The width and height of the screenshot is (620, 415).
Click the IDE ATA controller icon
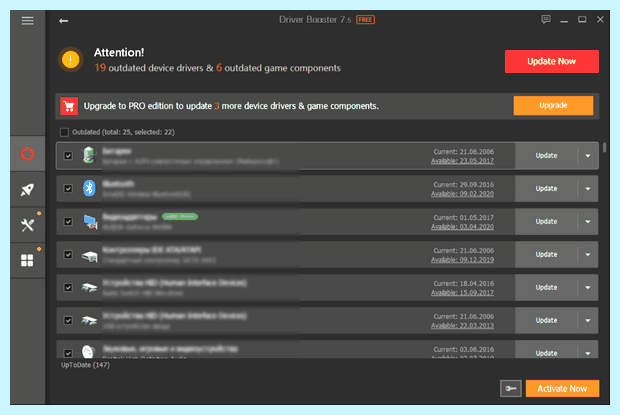click(x=90, y=256)
